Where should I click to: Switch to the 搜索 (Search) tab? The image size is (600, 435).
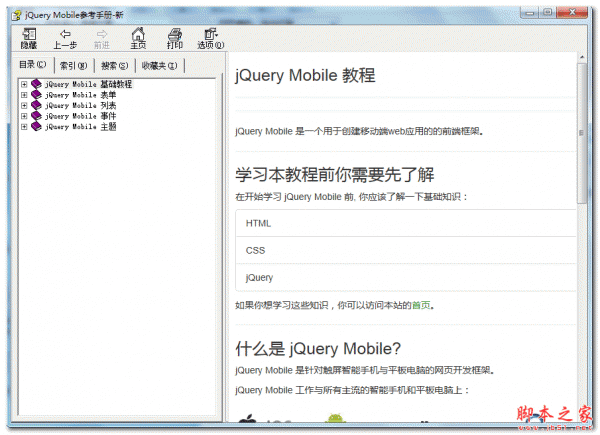coord(114,66)
